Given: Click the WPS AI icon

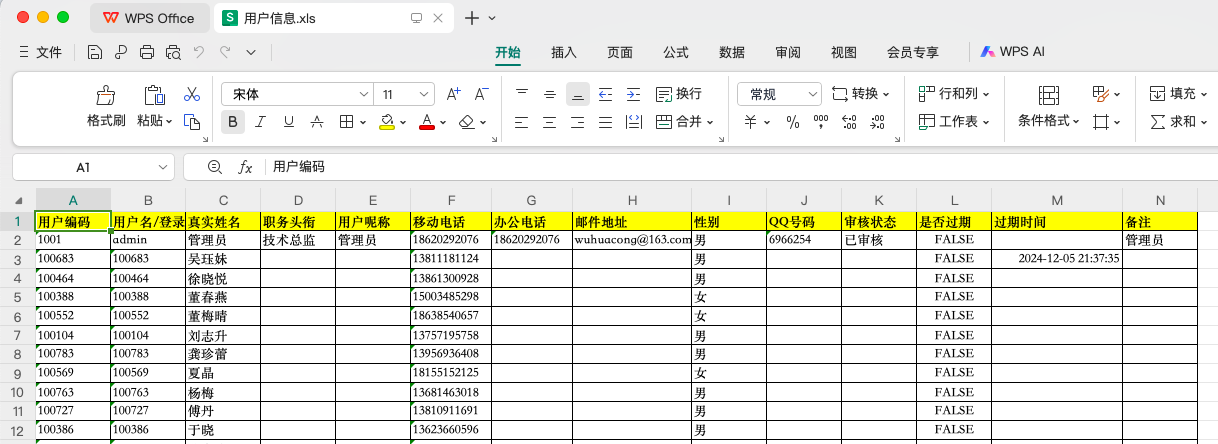Looking at the screenshot, I should click(987, 52).
